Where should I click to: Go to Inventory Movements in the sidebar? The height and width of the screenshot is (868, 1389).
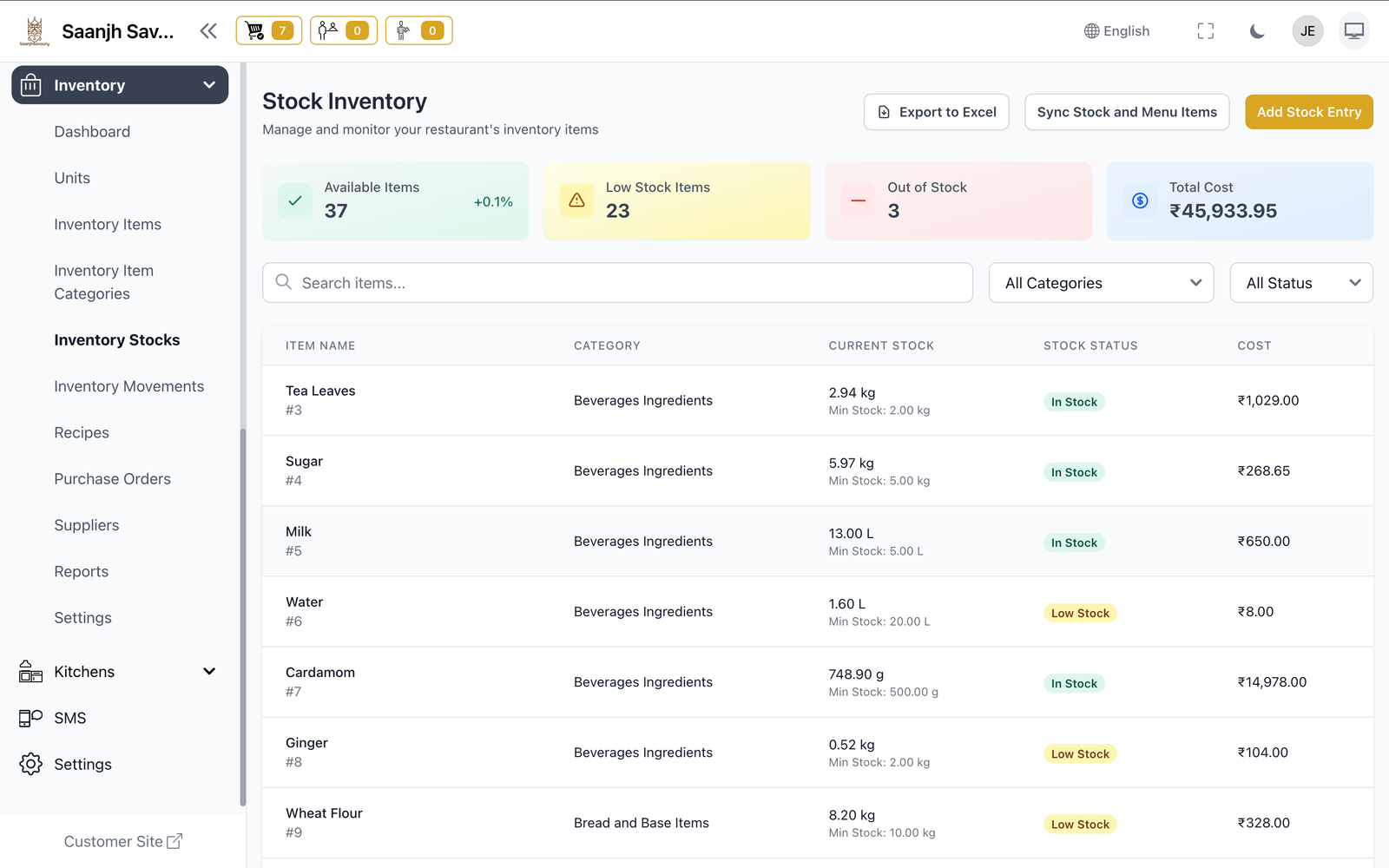point(128,386)
